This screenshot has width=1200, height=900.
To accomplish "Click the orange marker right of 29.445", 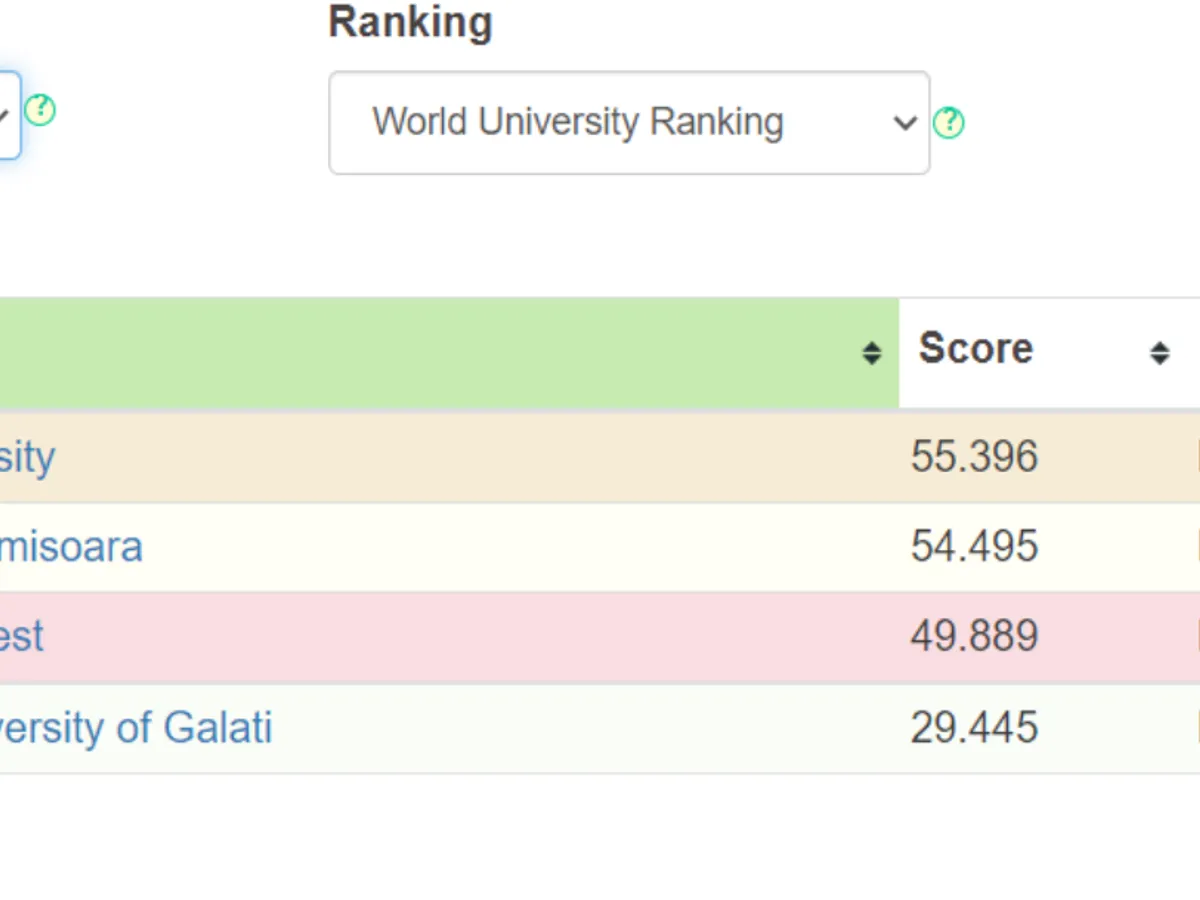I will [1197, 728].
